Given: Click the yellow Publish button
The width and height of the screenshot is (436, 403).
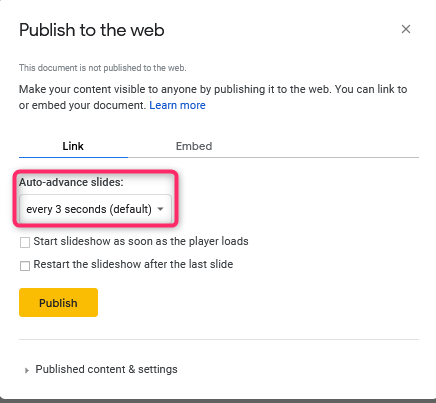Looking at the screenshot, I should pyautogui.click(x=58, y=303).
